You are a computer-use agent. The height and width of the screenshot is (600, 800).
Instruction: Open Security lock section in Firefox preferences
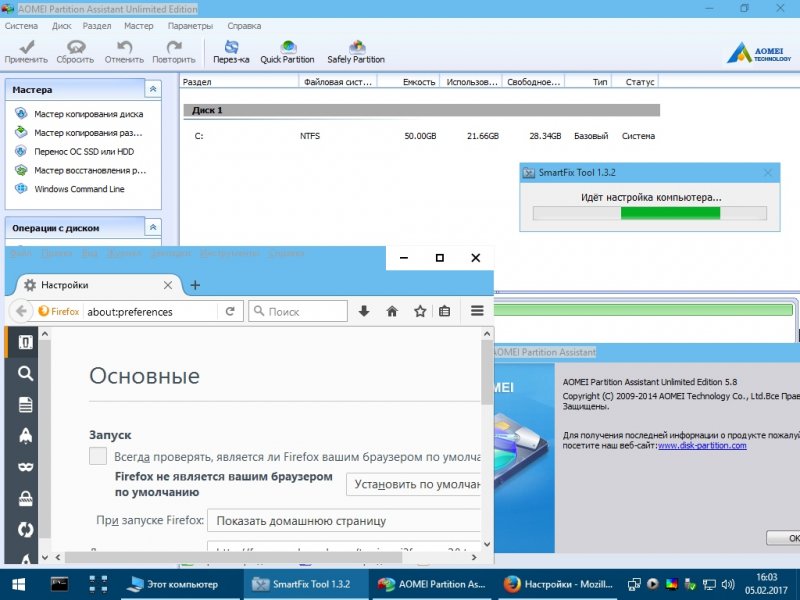click(25, 498)
